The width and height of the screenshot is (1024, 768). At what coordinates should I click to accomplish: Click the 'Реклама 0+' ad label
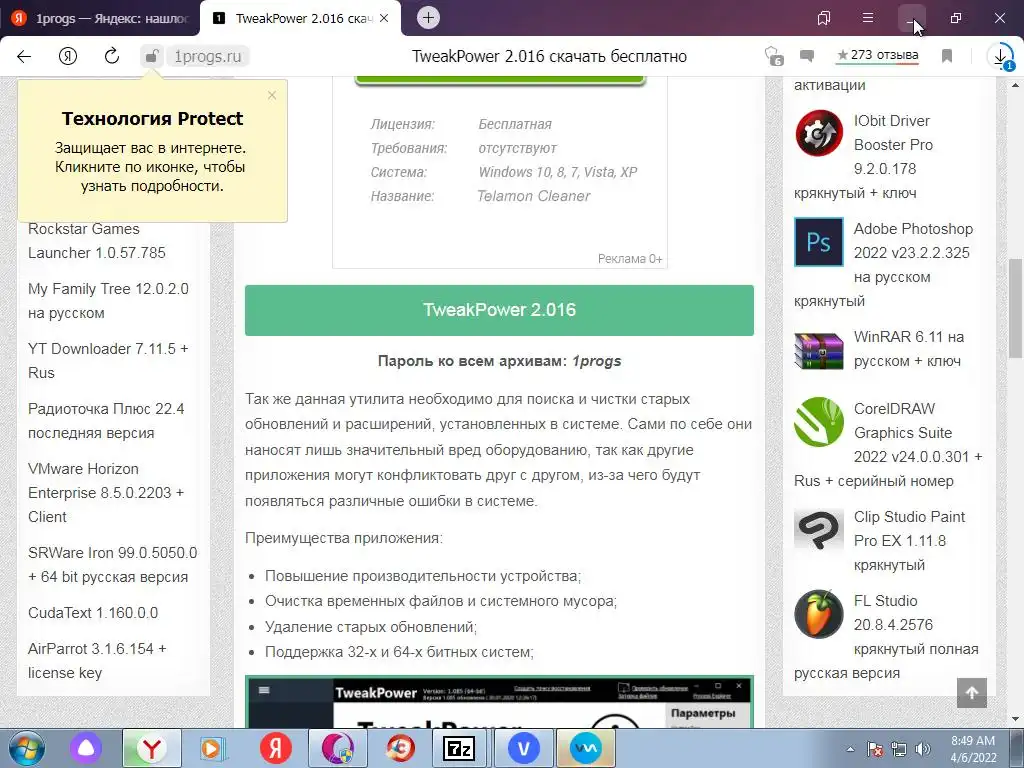630,259
